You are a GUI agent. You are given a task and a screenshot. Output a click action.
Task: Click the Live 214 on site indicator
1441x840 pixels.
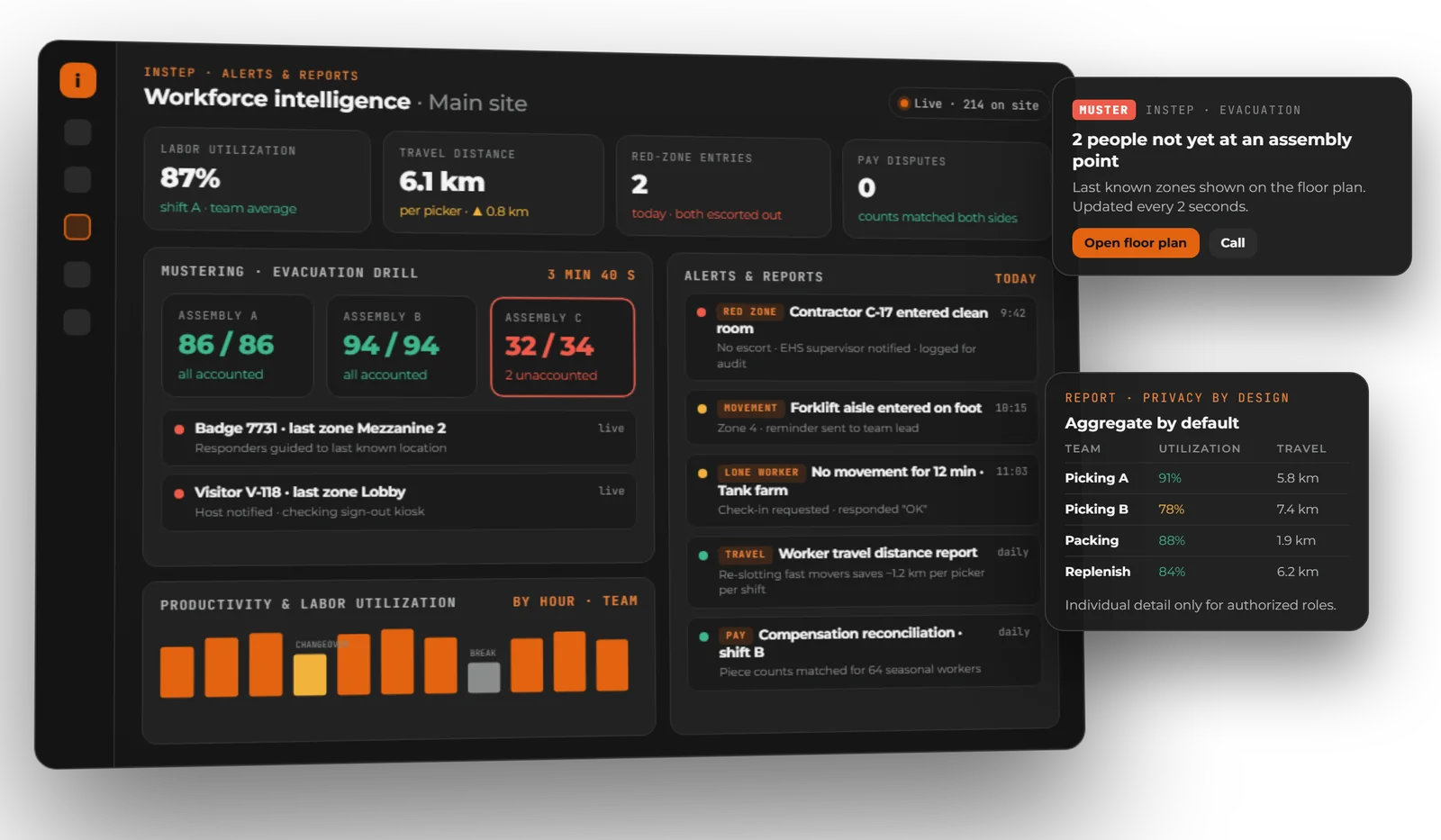pos(968,104)
